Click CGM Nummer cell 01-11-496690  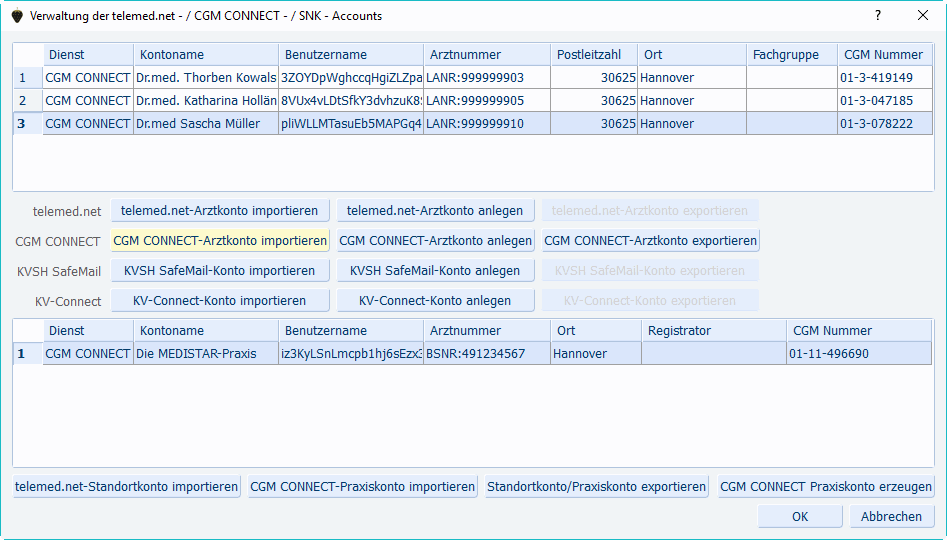pos(859,353)
